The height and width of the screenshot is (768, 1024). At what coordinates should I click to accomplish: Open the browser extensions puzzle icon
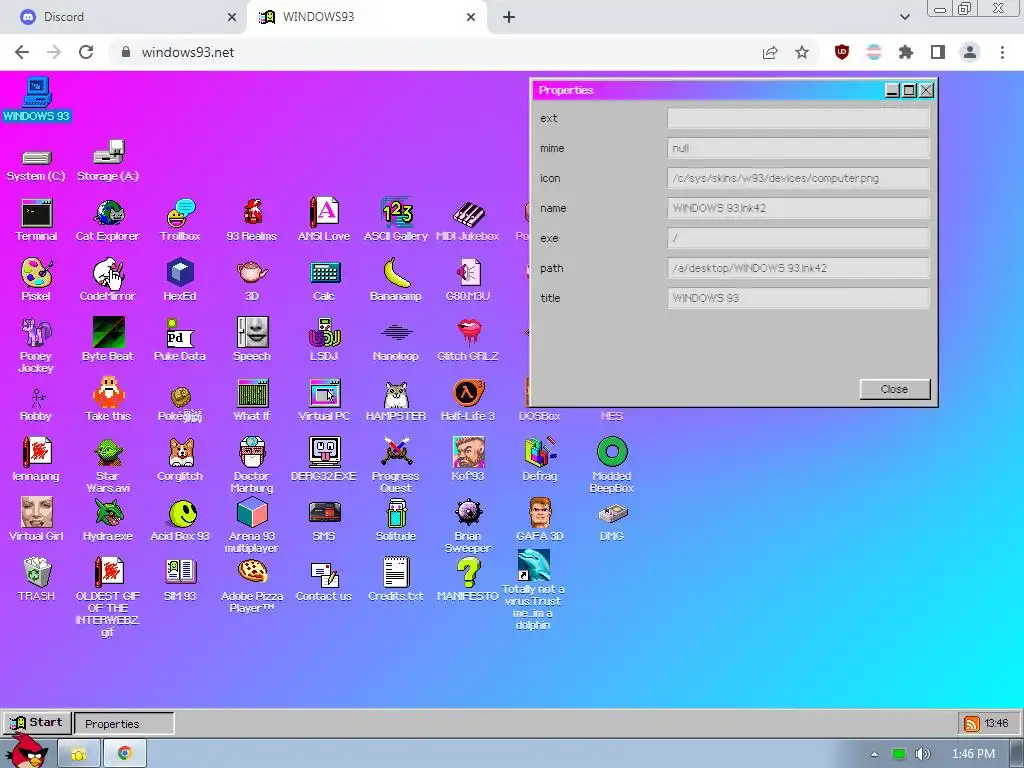tap(906, 52)
